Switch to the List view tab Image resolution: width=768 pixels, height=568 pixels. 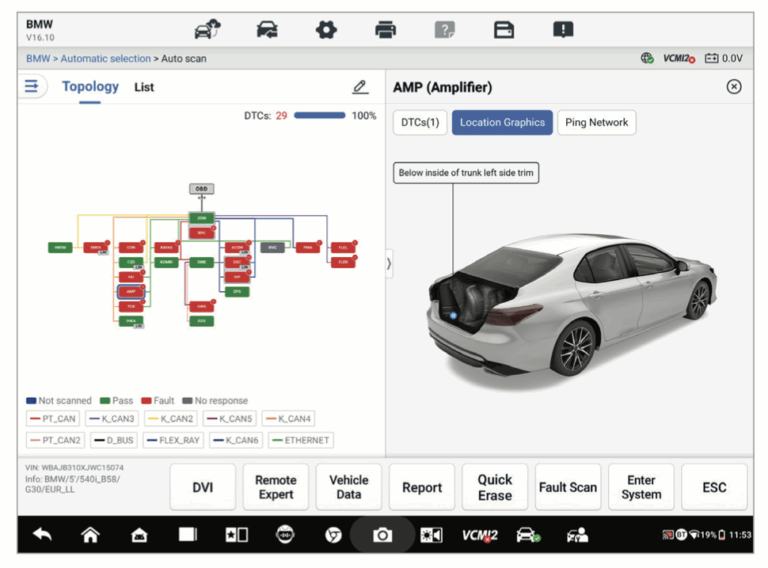coord(144,87)
